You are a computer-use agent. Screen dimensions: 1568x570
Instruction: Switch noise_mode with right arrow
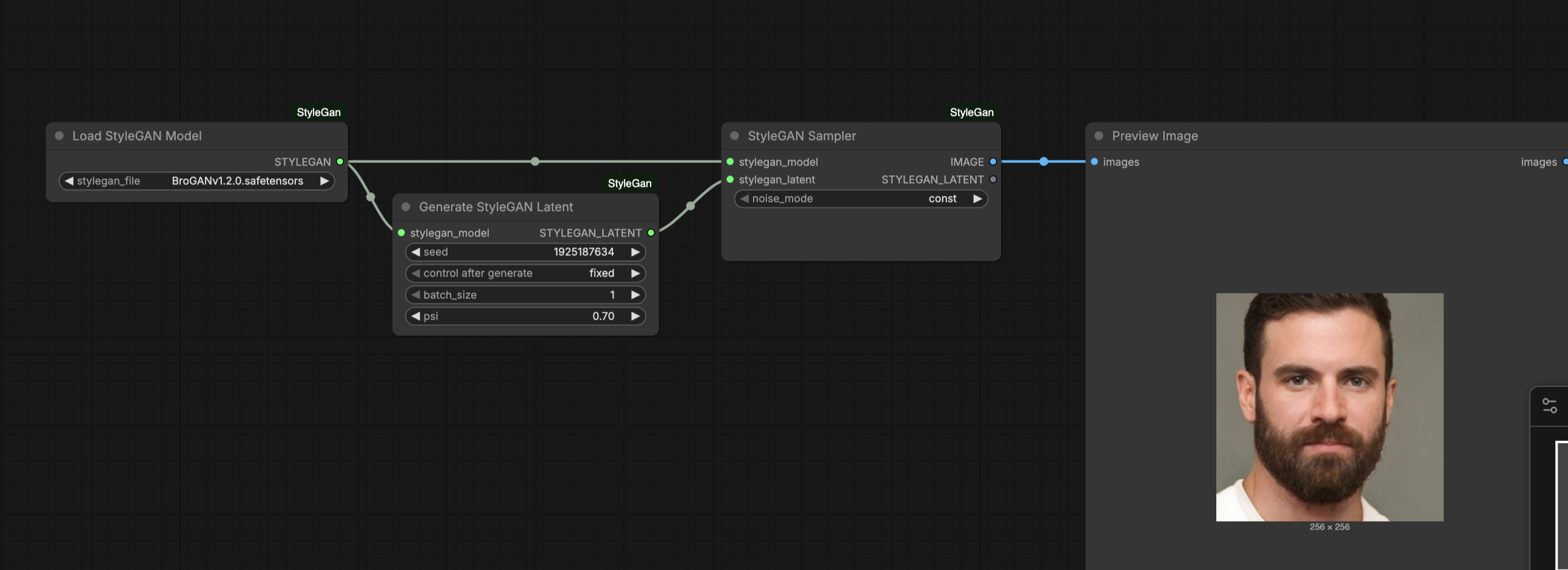[x=977, y=198]
